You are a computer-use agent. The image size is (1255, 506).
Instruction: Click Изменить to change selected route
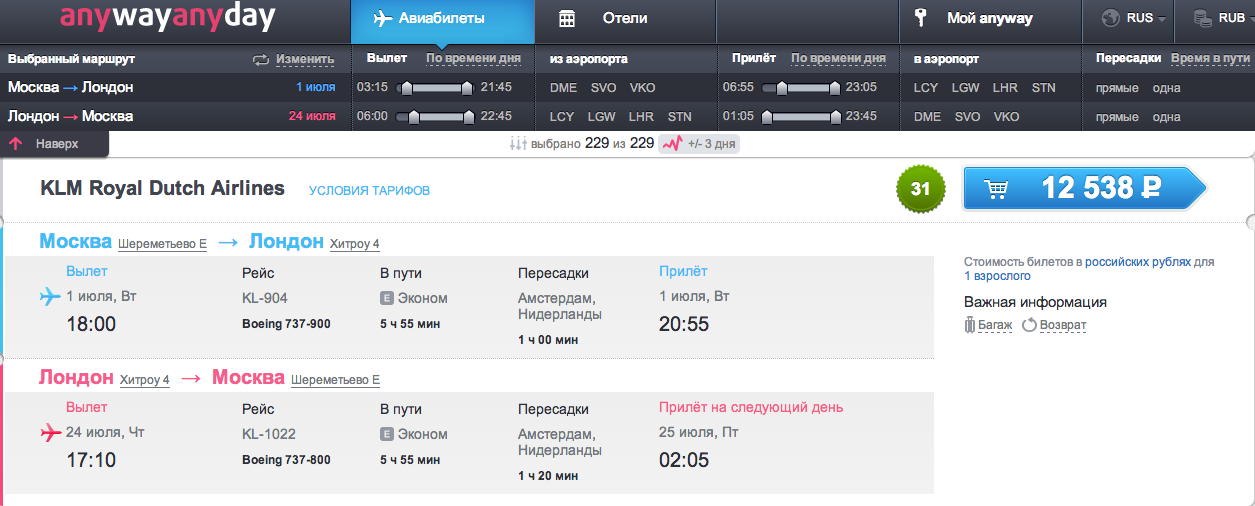(x=305, y=59)
